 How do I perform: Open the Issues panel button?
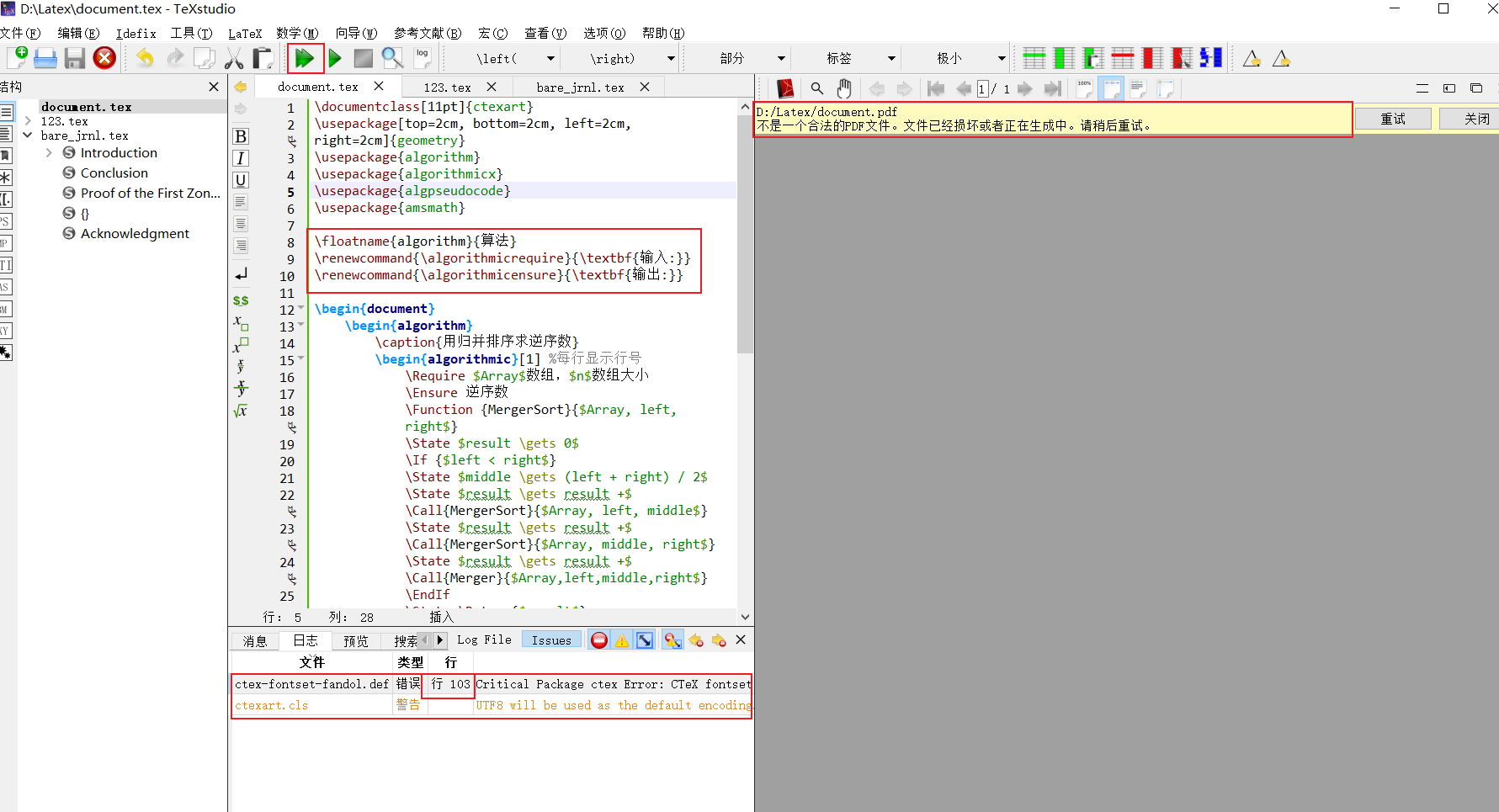point(550,640)
